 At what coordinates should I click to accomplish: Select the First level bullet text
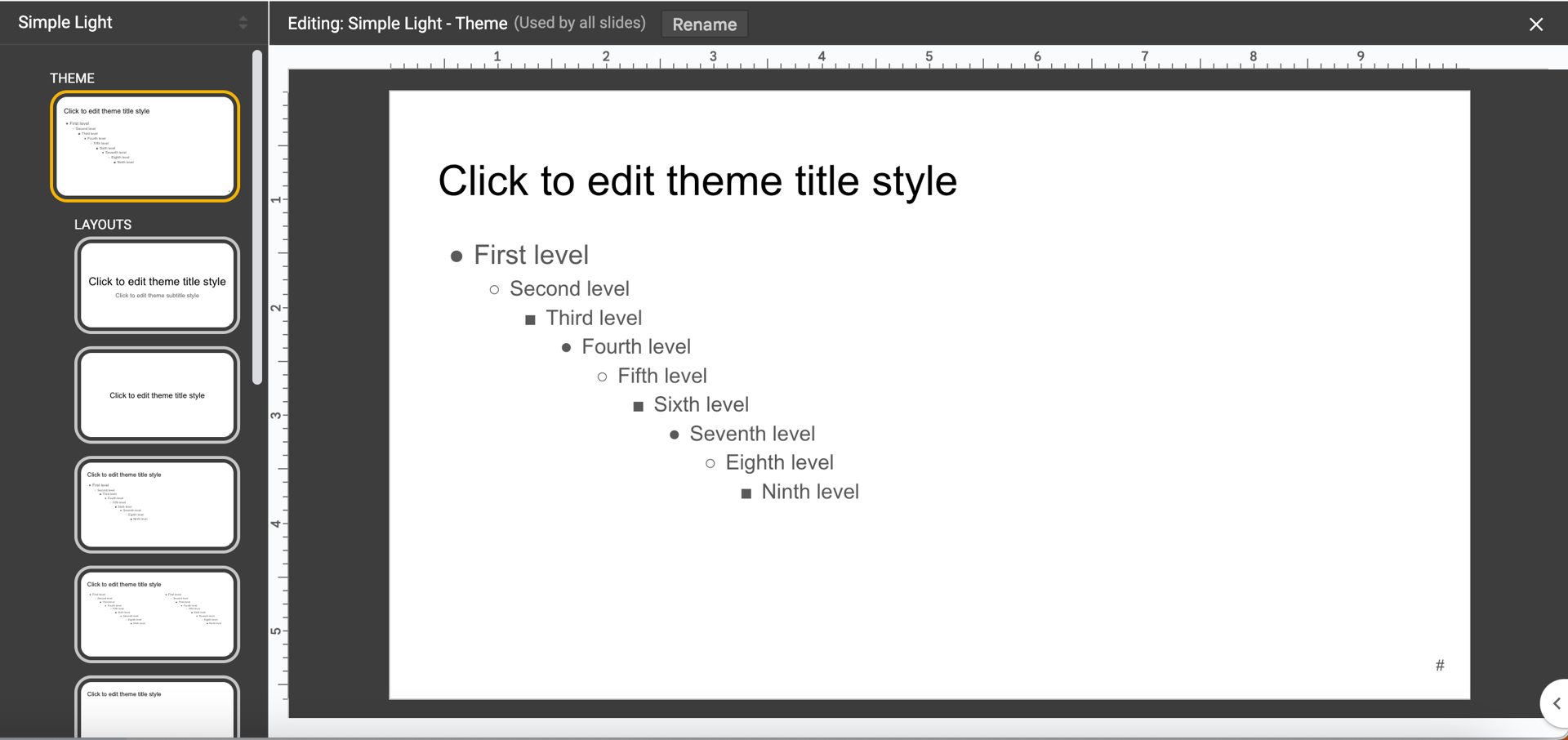[x=531, y=254]
